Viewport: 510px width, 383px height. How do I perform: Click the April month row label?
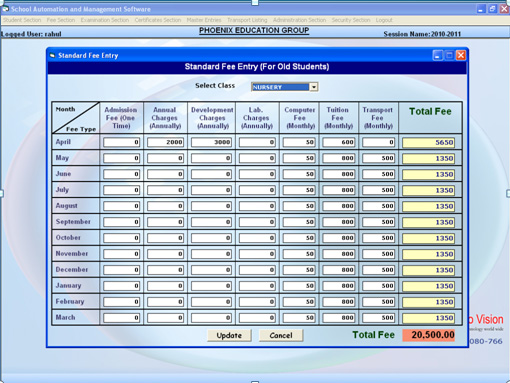[63, 142]
